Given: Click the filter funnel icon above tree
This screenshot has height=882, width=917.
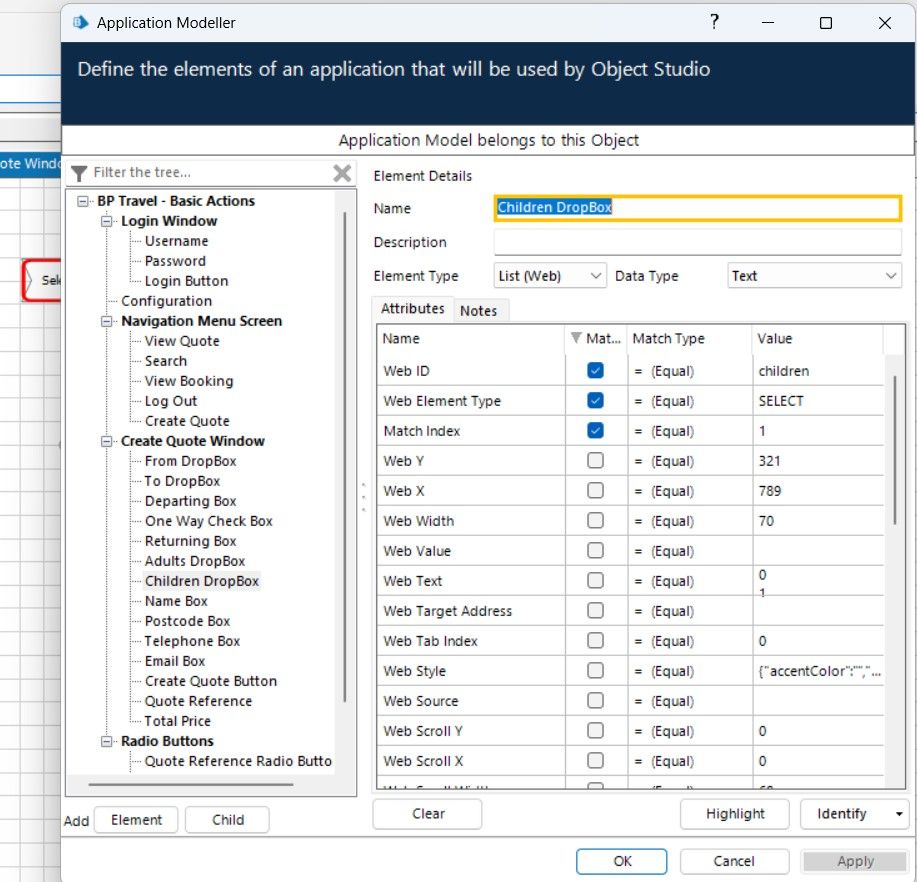Looking at the screenshot, I should point(79,173).
